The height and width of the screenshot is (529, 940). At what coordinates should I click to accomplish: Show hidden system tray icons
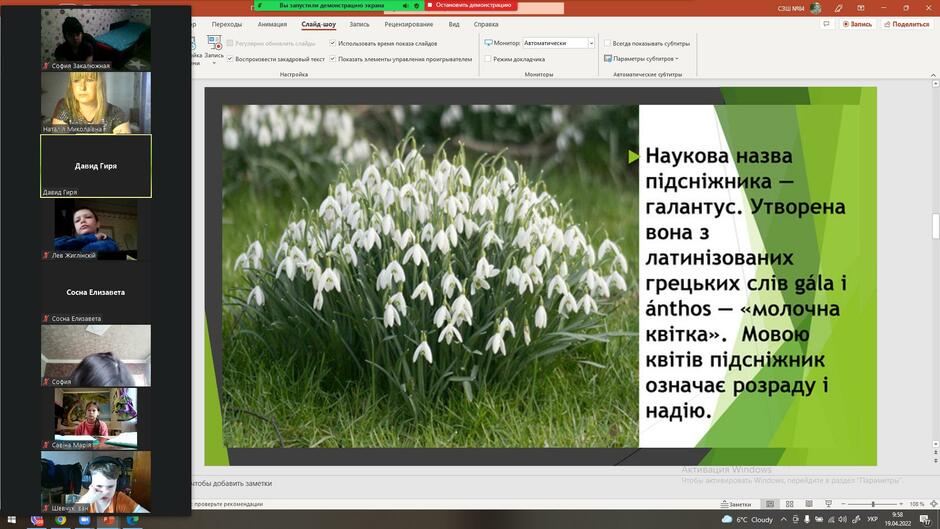click(x=783, y=519)
